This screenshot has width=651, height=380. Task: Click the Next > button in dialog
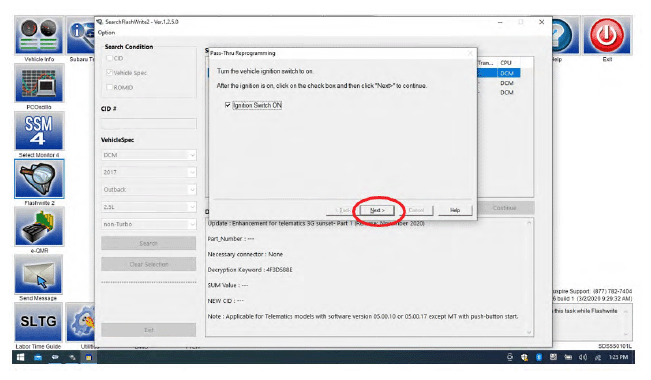377,210
